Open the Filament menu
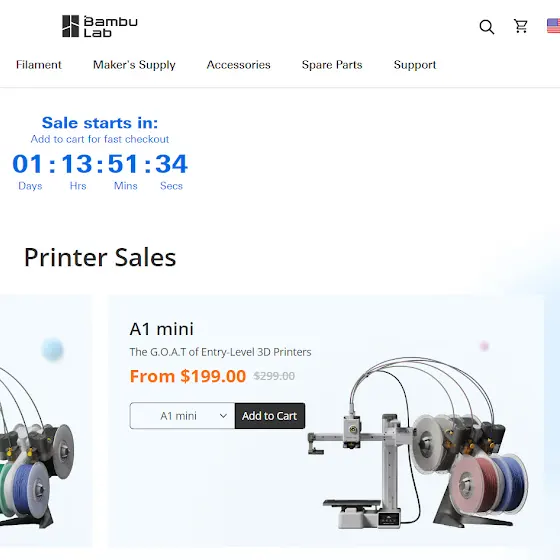Image resolution: width=560 pixels, height=560 pixels. pos(39,65)
